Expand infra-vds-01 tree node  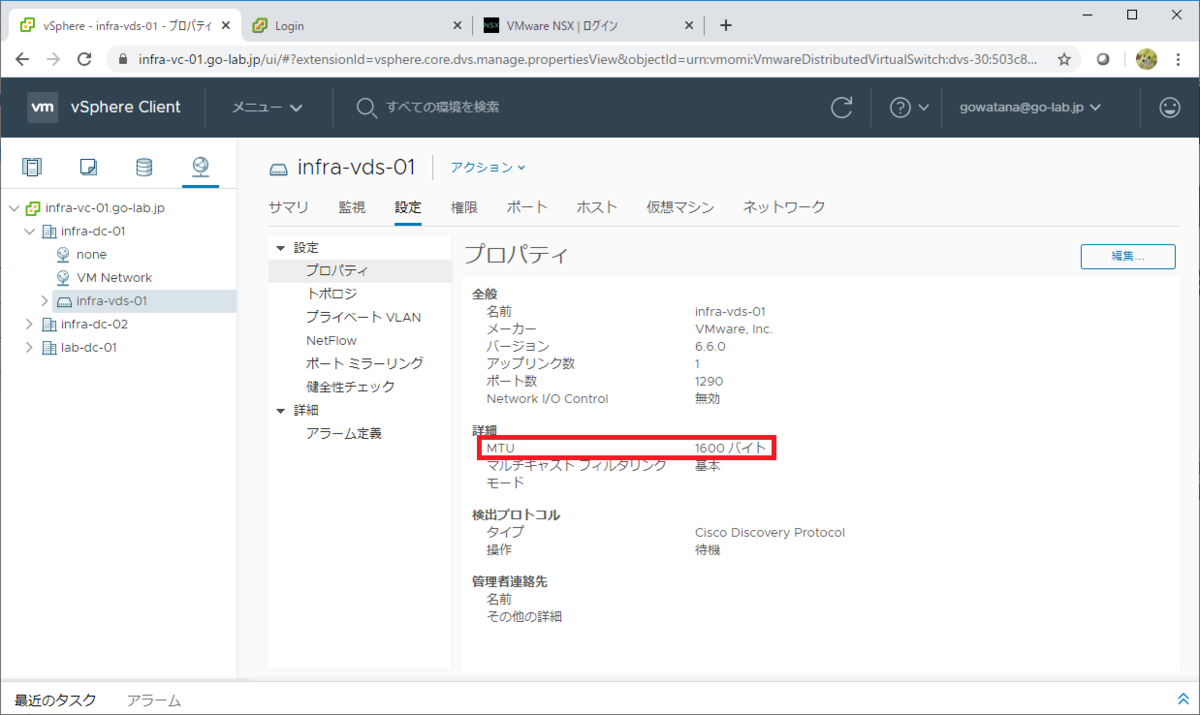(x=44, y=301)
